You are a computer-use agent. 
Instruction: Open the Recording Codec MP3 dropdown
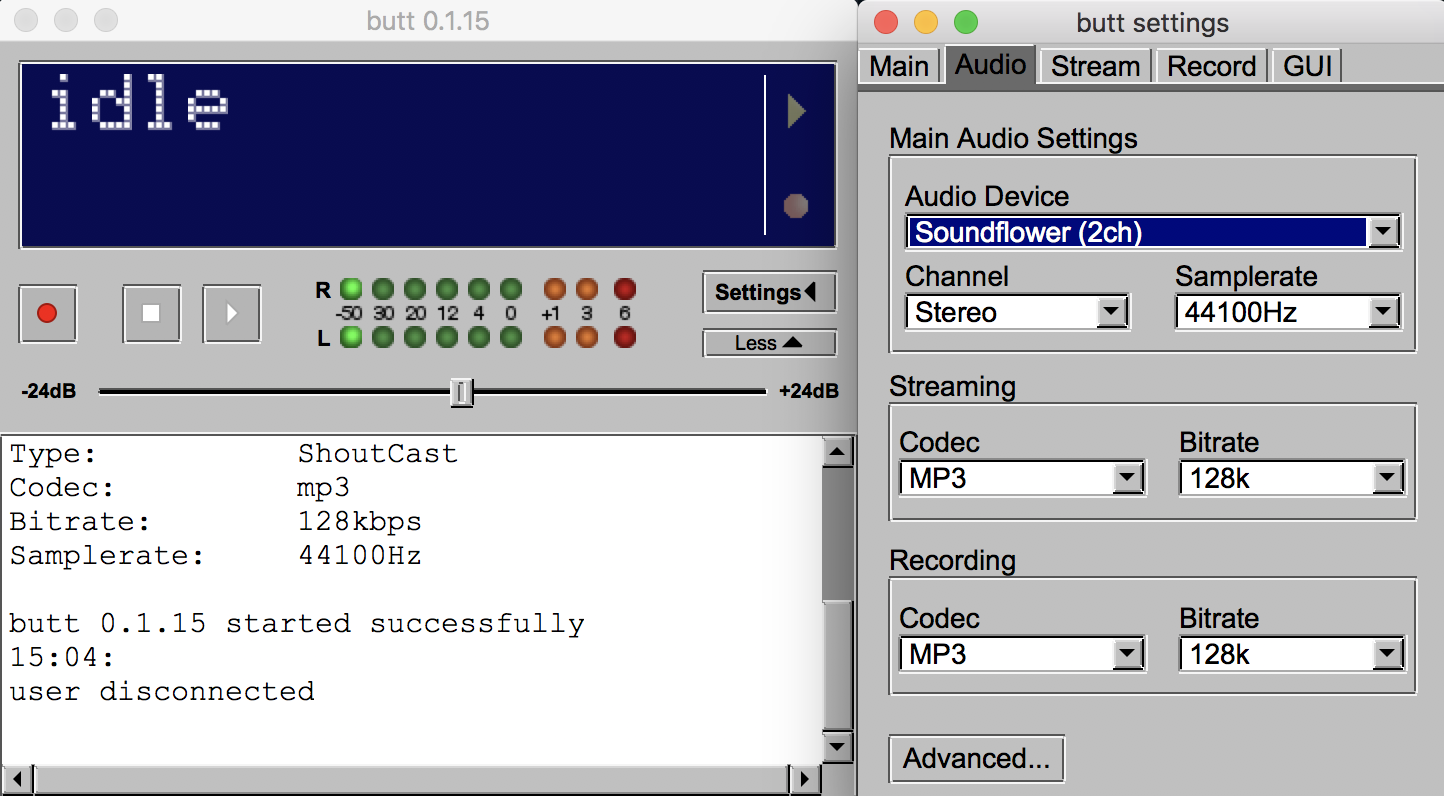[x=1023, y=654]
